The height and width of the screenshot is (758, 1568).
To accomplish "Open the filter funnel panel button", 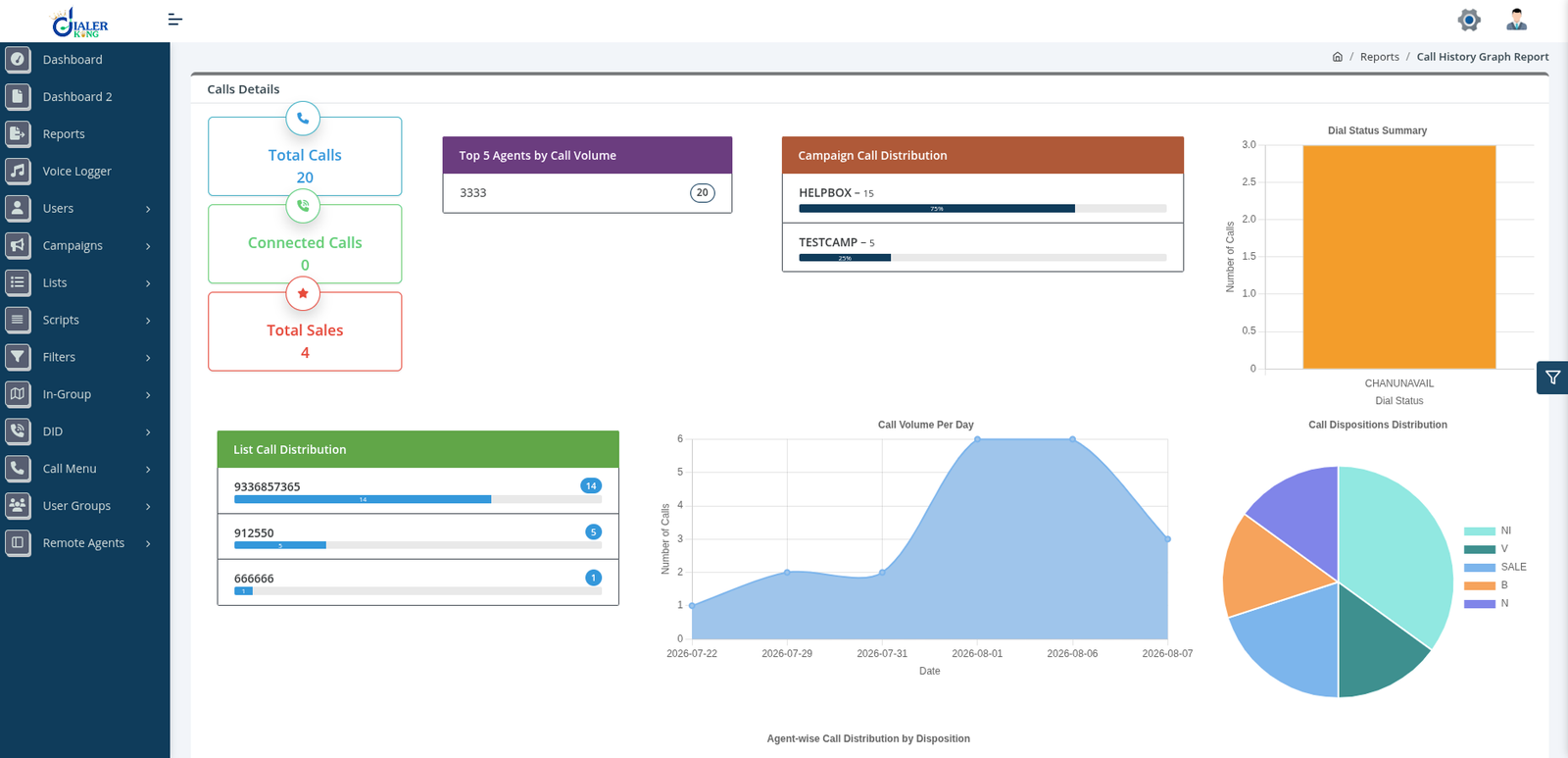I will 1552,378.
